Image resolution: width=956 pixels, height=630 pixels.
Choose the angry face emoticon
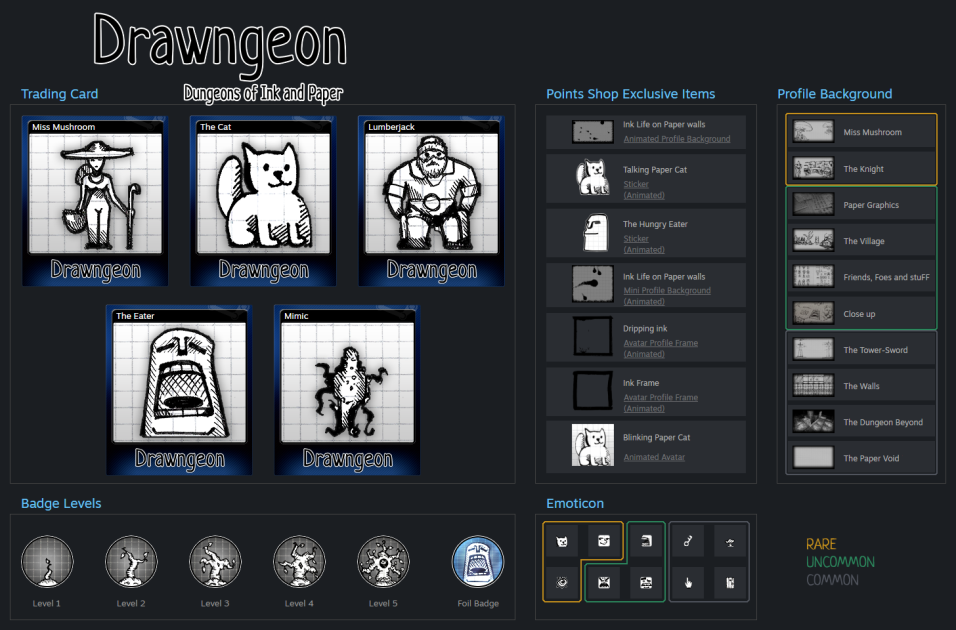[x=604, y=583]
